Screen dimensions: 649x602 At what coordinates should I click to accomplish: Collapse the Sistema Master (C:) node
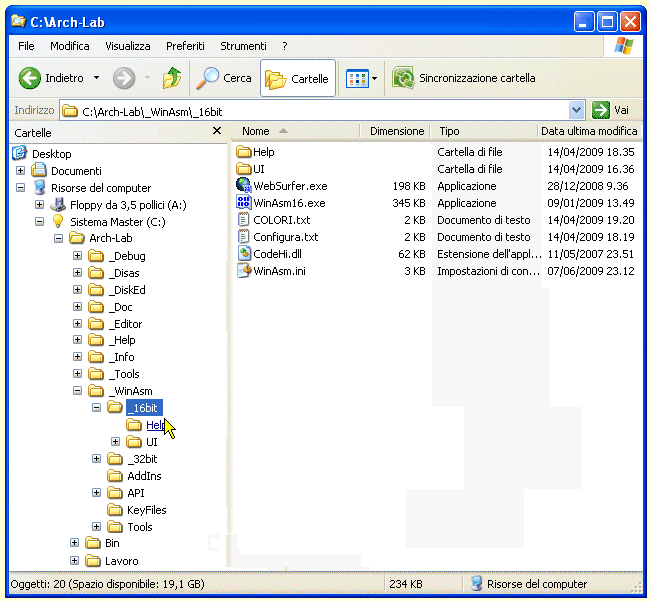(x=39, y=222)
